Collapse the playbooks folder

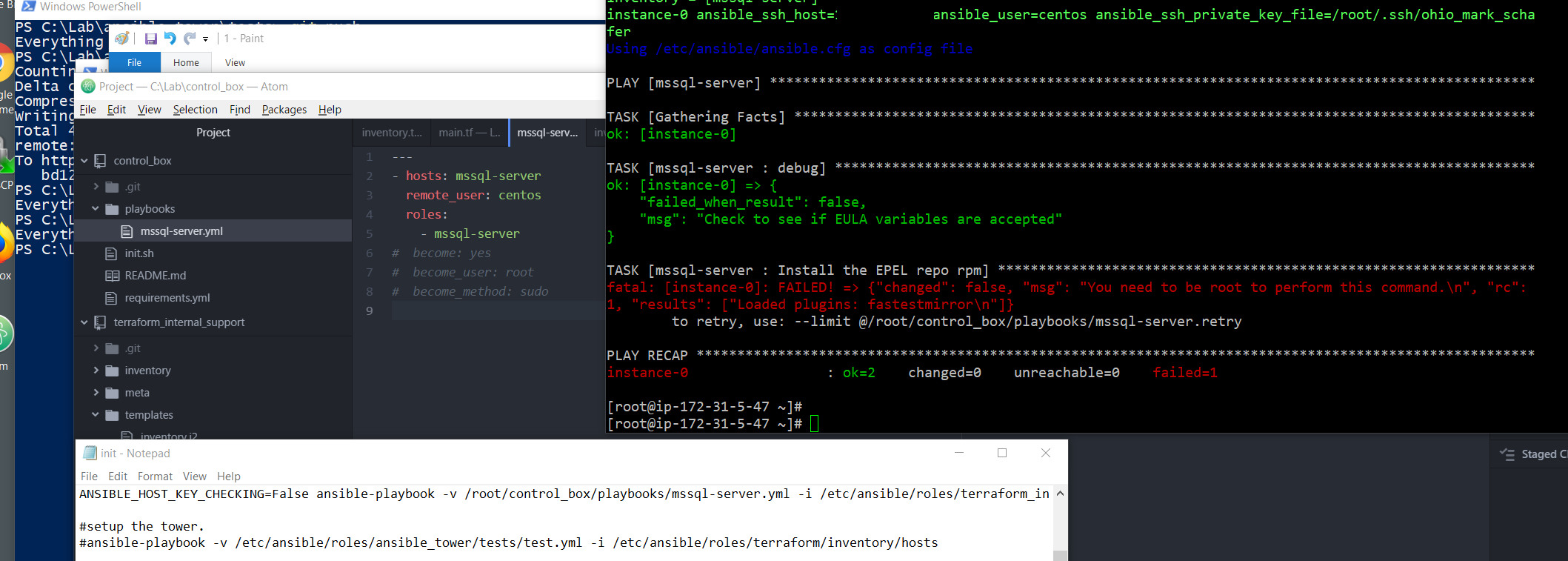pyautogui.click(x=96, y=209)
